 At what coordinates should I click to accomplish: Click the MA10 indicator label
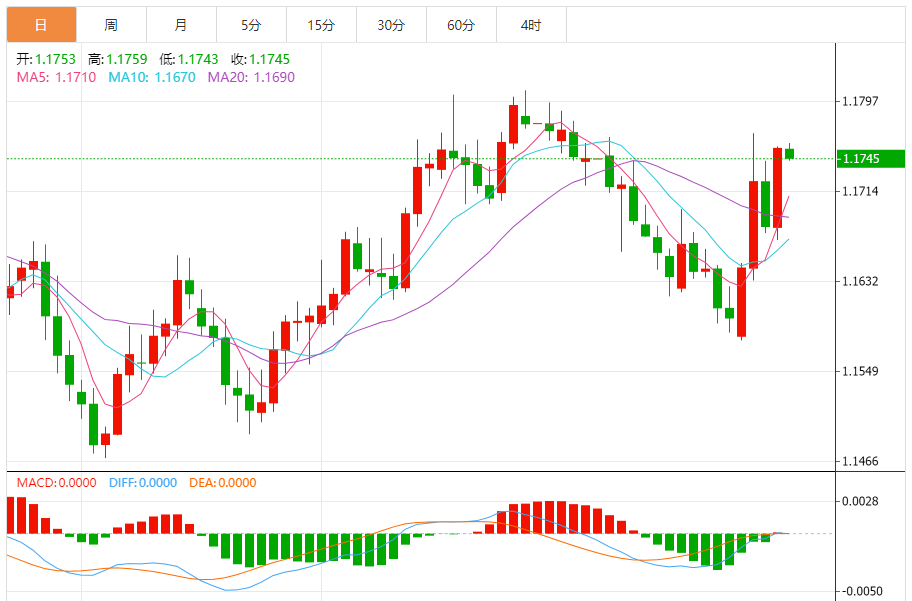tap(152, 77)
